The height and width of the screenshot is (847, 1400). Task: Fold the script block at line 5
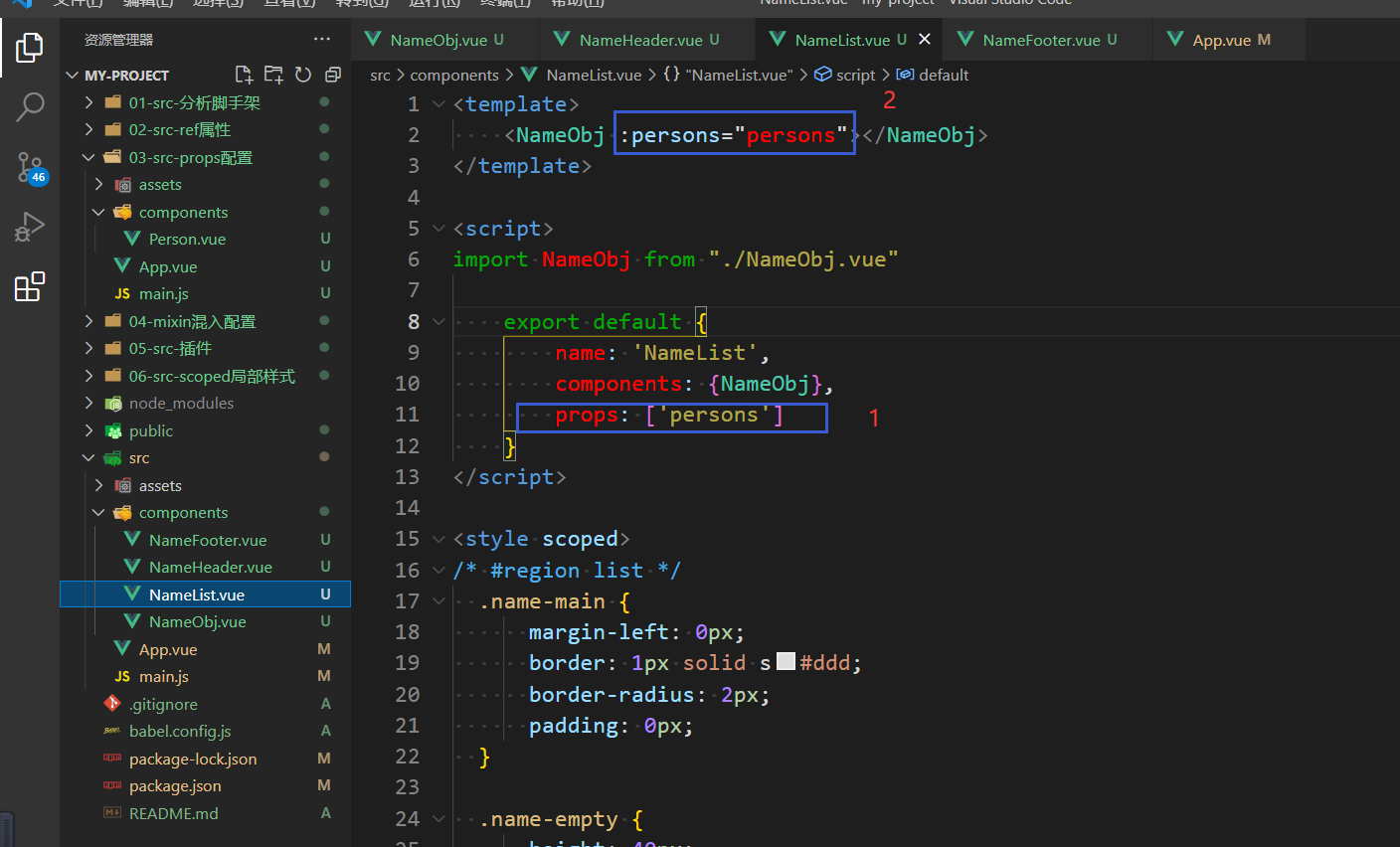(x=438, y=229)
